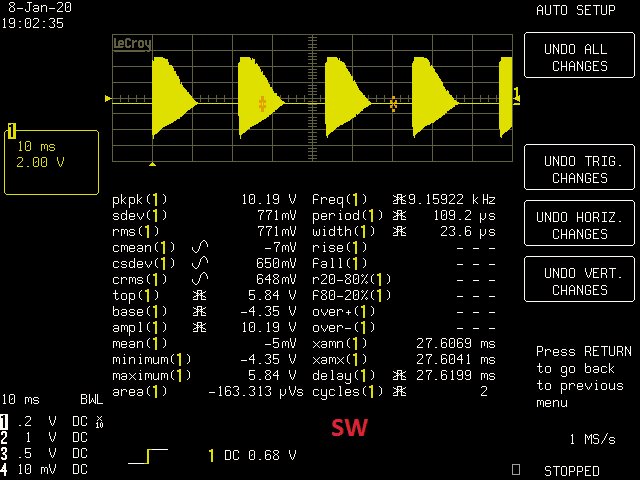The width and height of the screenshot is (640, 480).
Task: Click the rms(1) measurement row
Action: [204, 231]
